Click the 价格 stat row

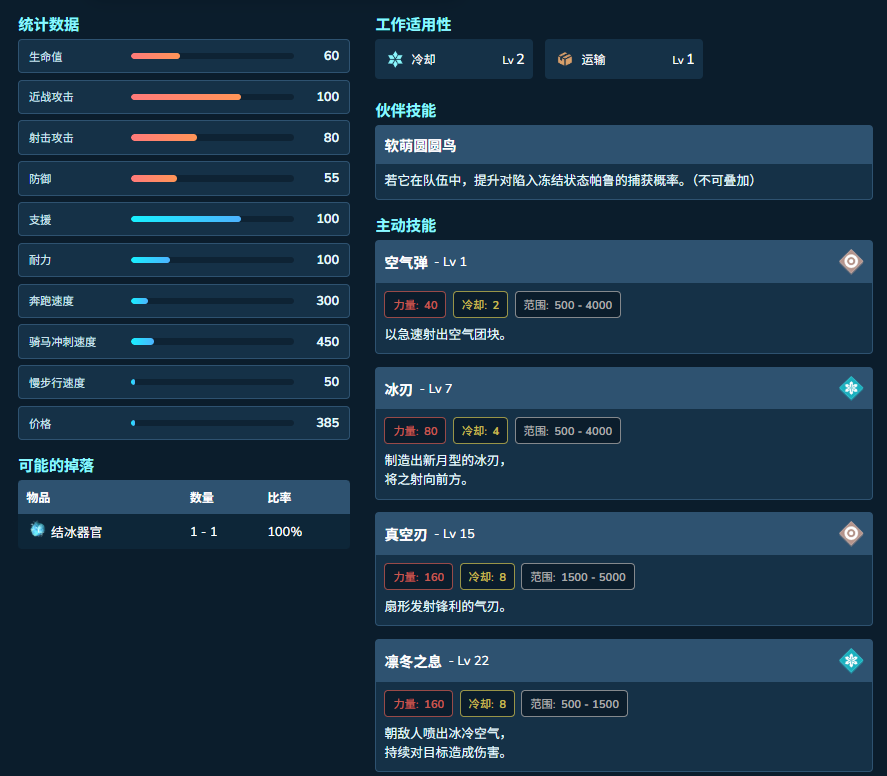coord(184,423)
